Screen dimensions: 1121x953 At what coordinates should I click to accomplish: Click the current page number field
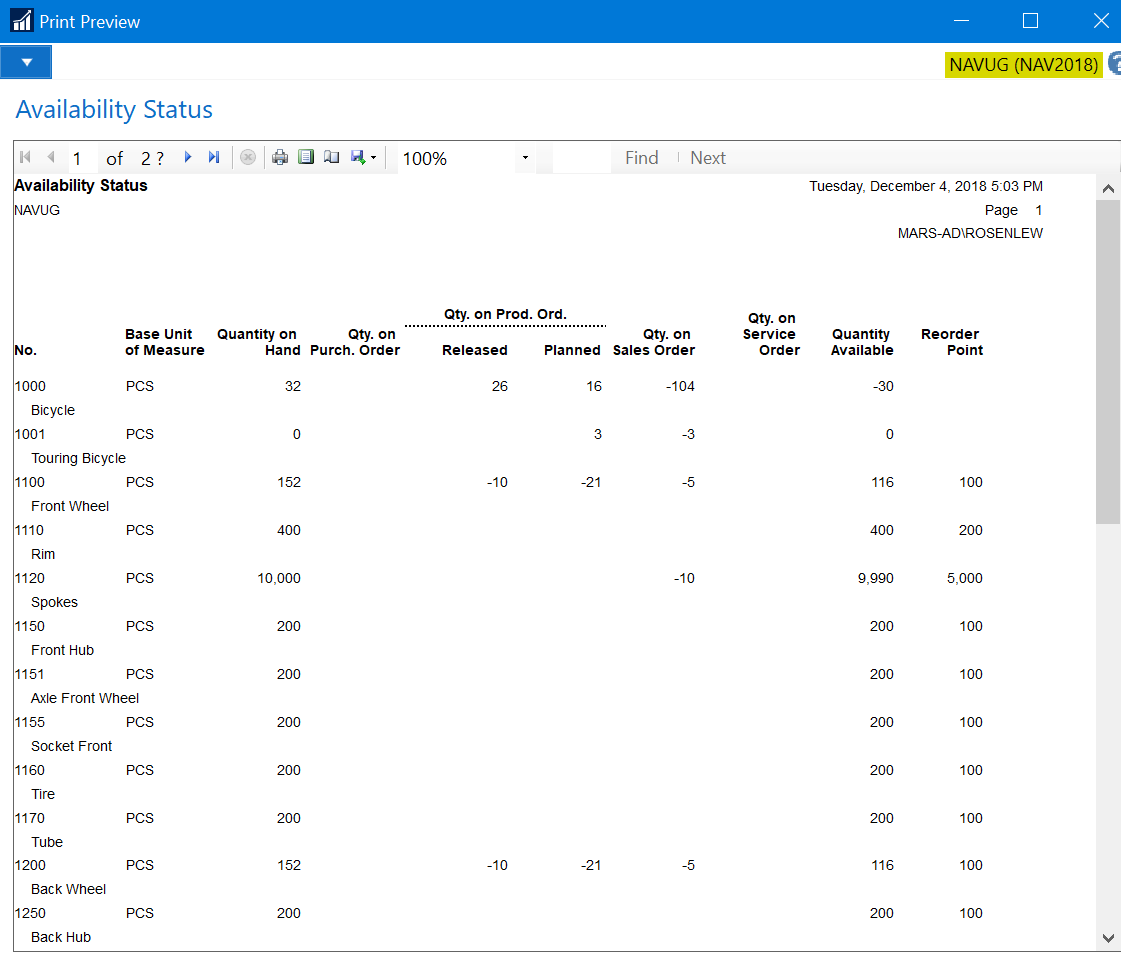point(82,159)
